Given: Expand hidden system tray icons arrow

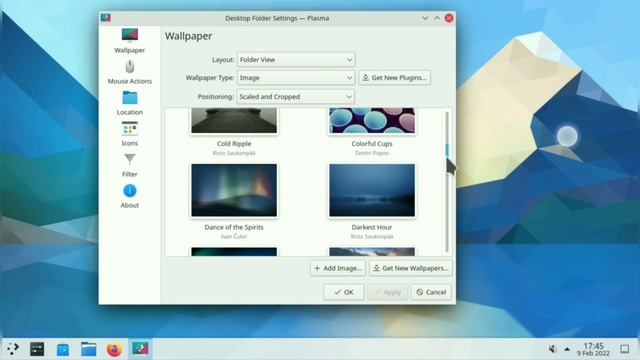Looking at the screenshot, I should (x=567, y=349).
